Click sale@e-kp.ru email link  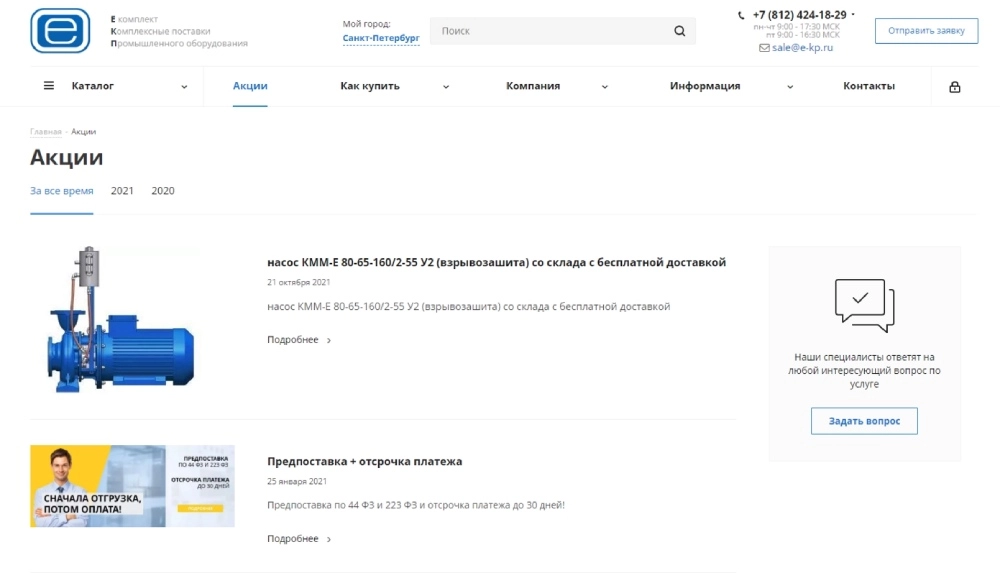pos(802,48)
